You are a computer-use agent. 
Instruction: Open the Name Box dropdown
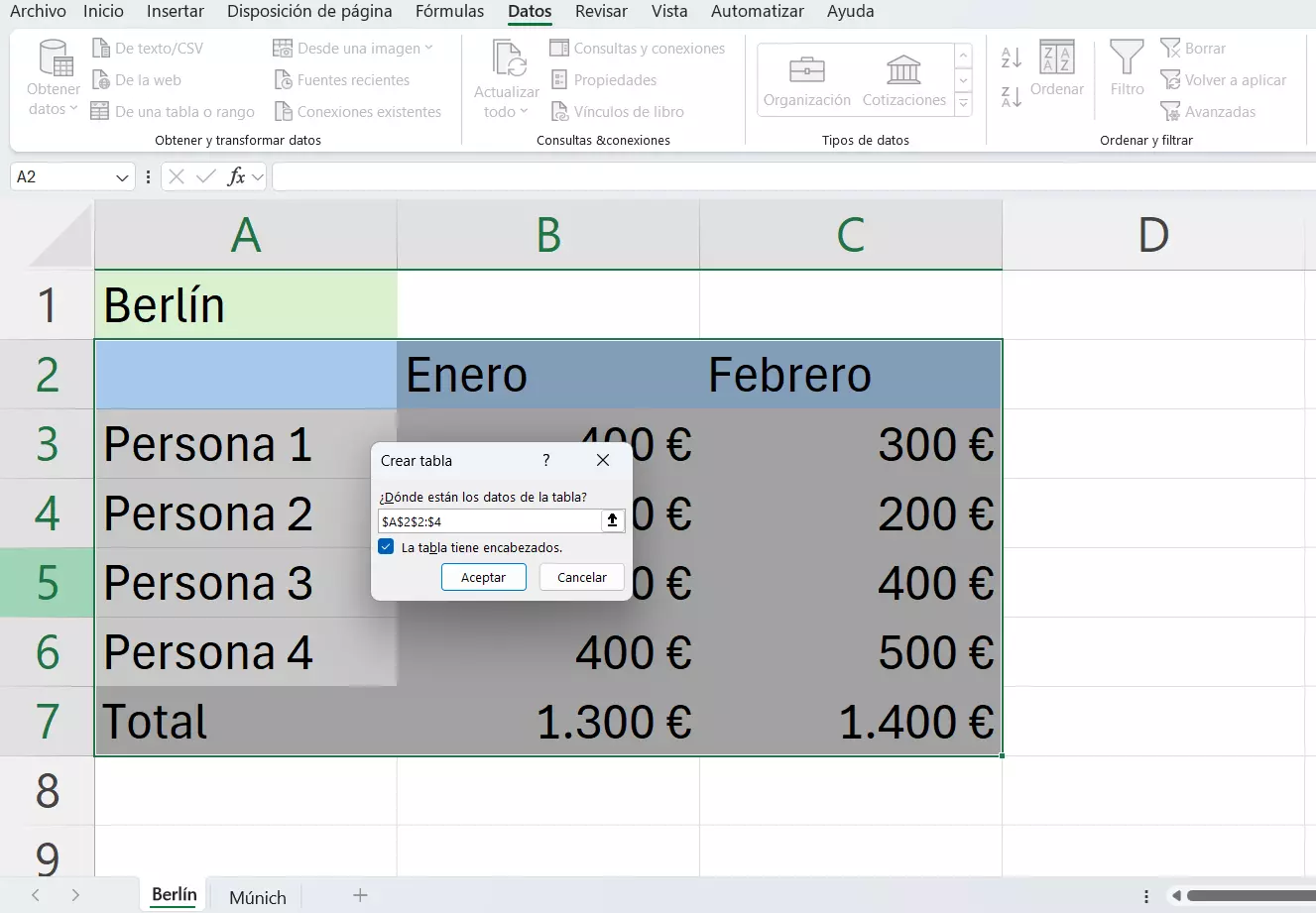click(x=121, y=176)
